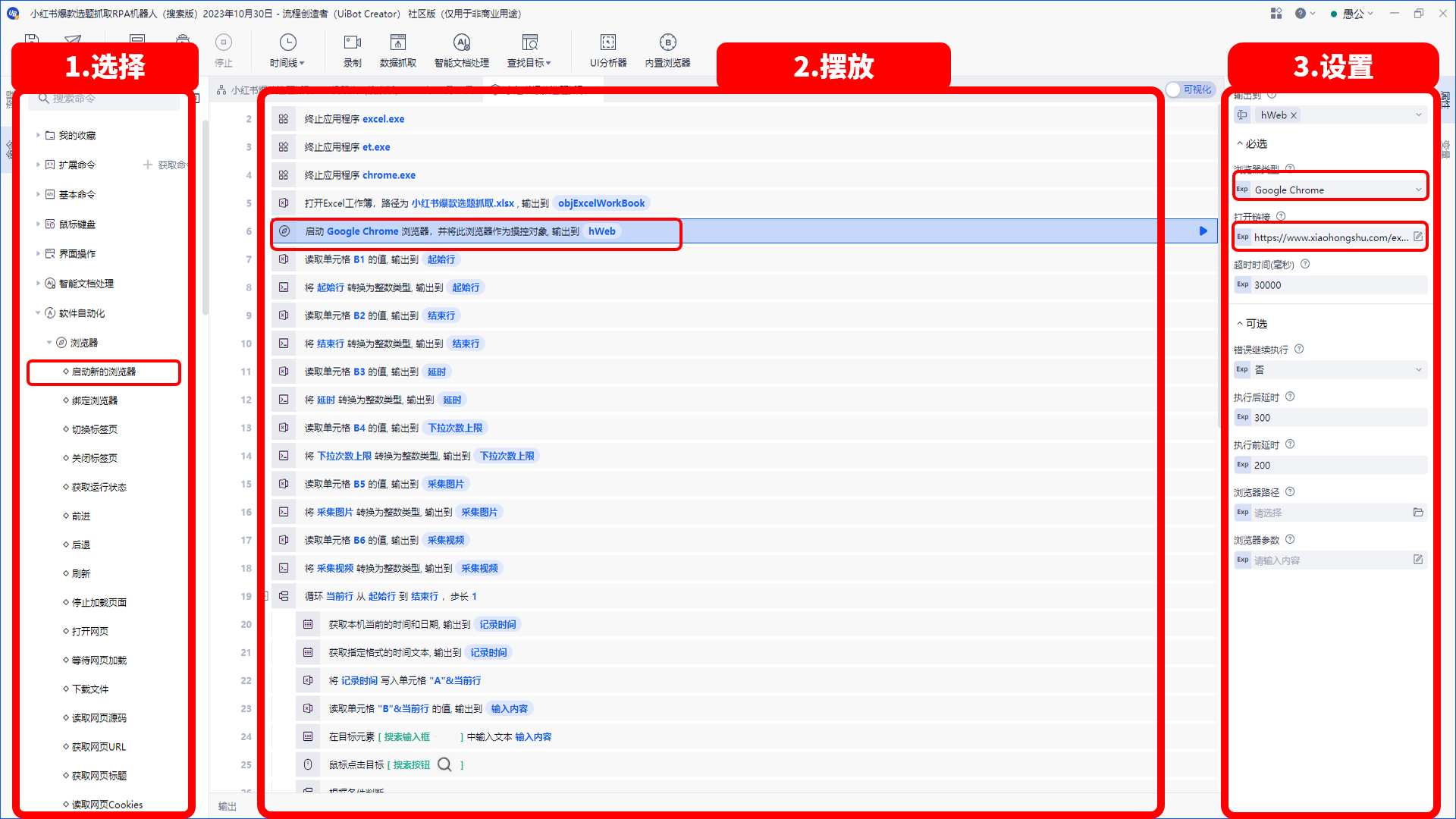Select the 打开网页 command
Image resolution: width=1456 pixels, height=819 pixels.
point(90,631)
